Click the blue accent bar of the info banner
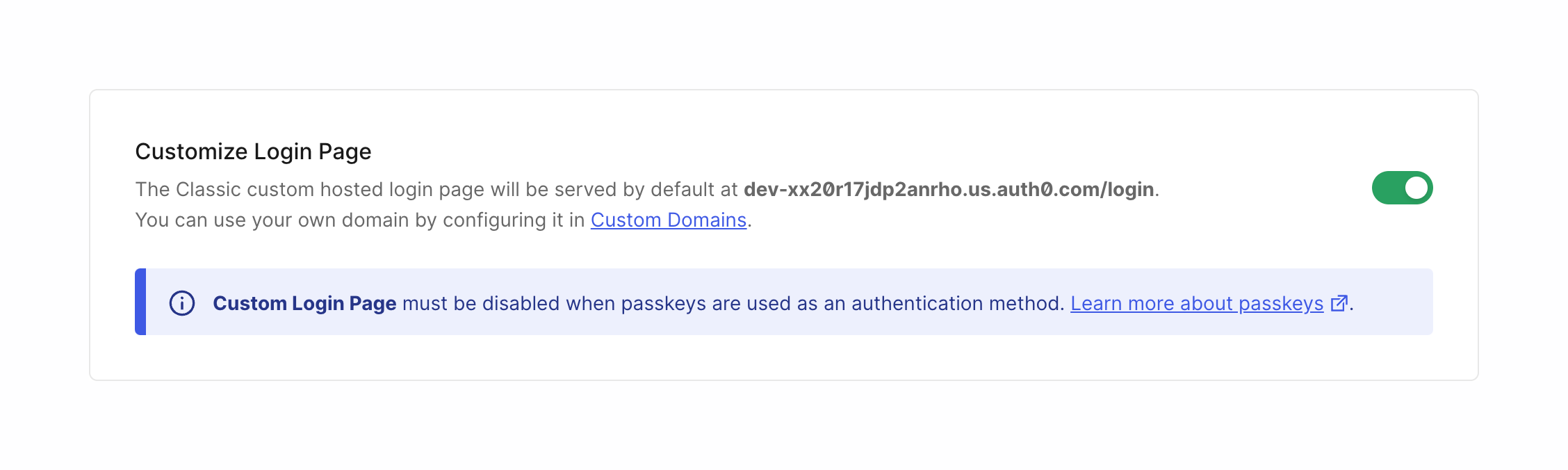 (140, 302)
